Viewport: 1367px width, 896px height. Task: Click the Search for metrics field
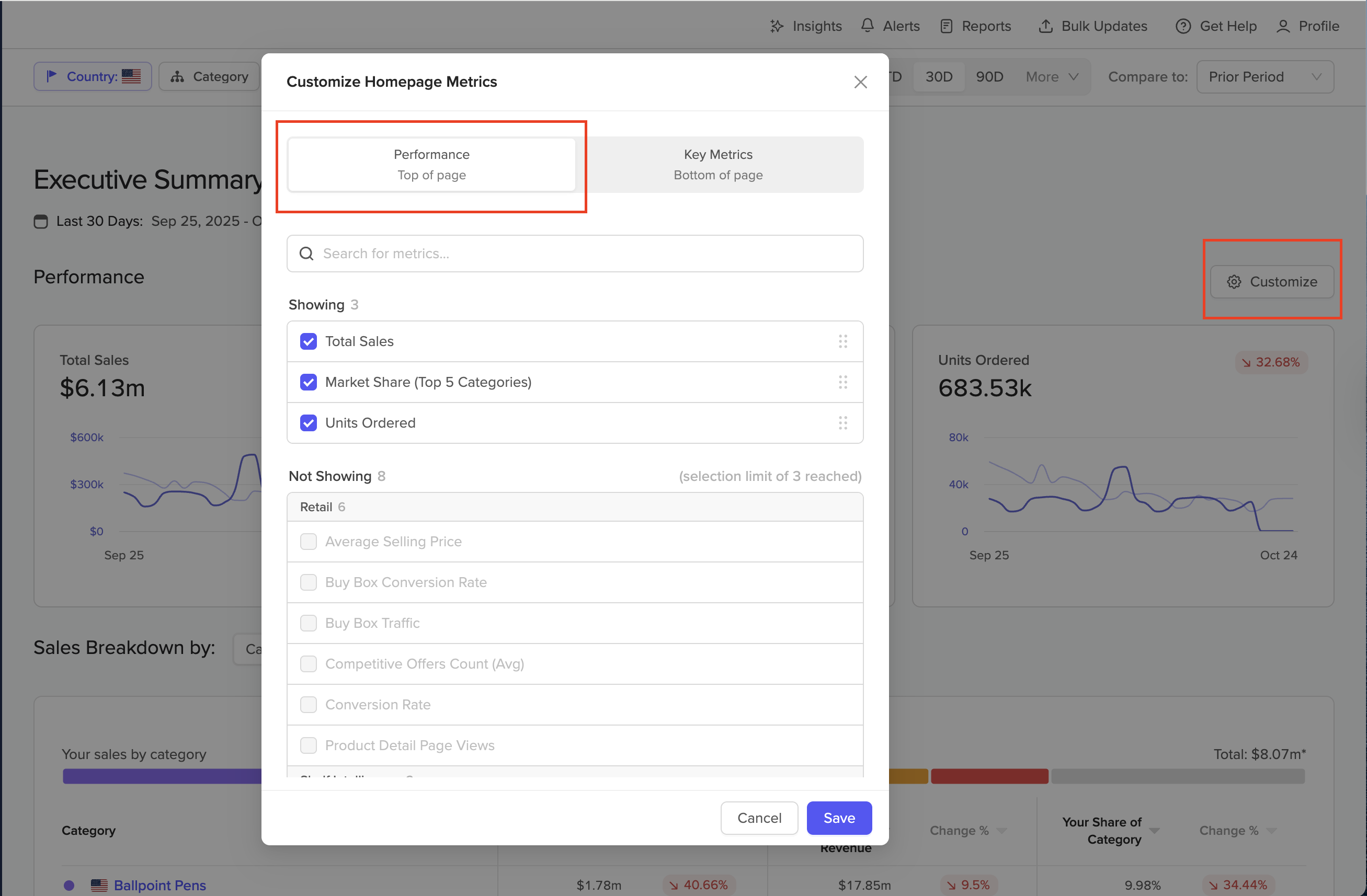575,253
